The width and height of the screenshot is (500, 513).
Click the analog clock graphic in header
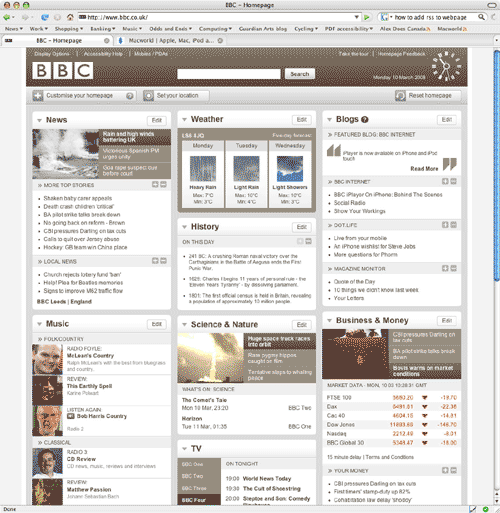(446, 66)
